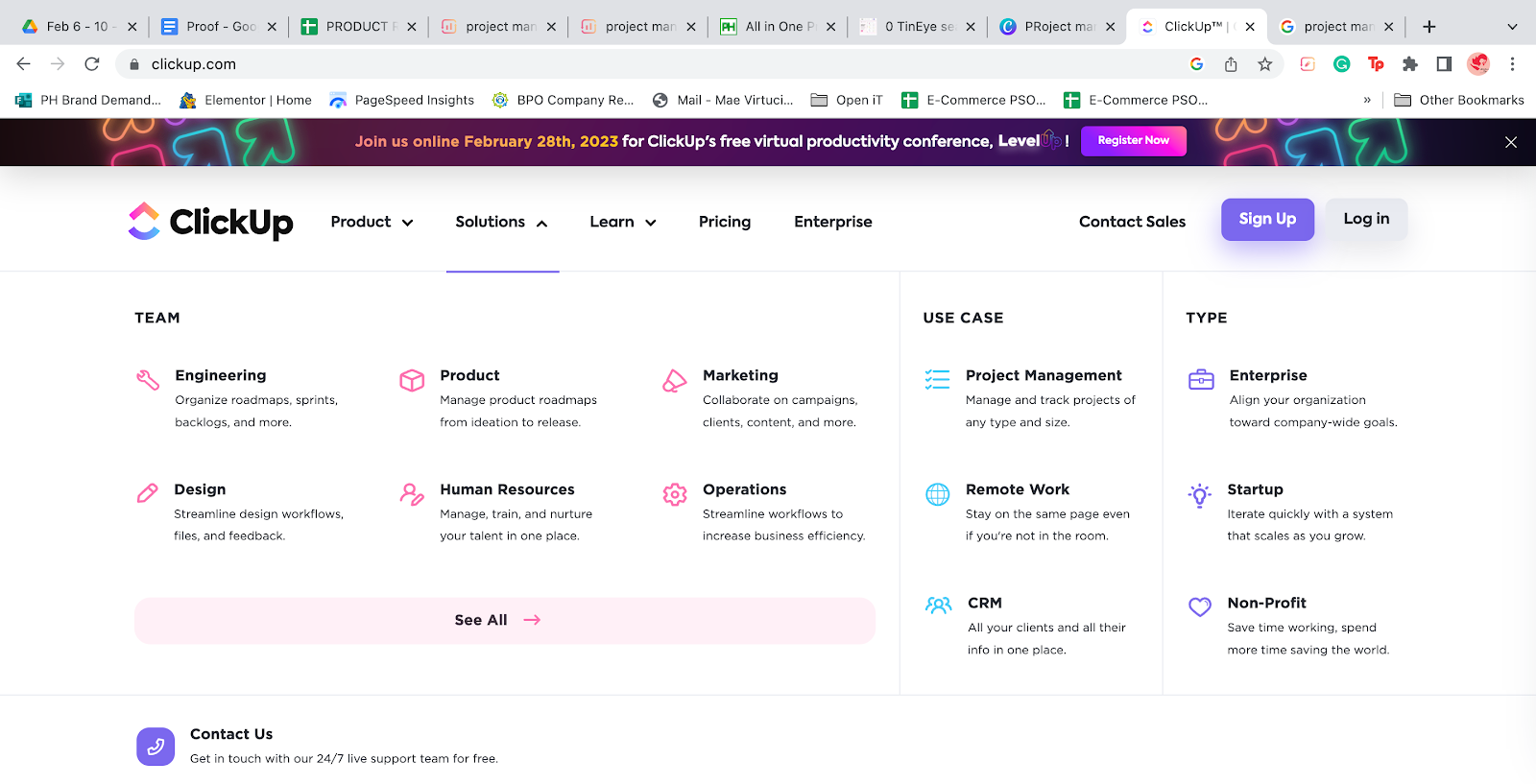Click the Engineering team link
This screenshot has width=1536, height=784.
tap(220, 375)
